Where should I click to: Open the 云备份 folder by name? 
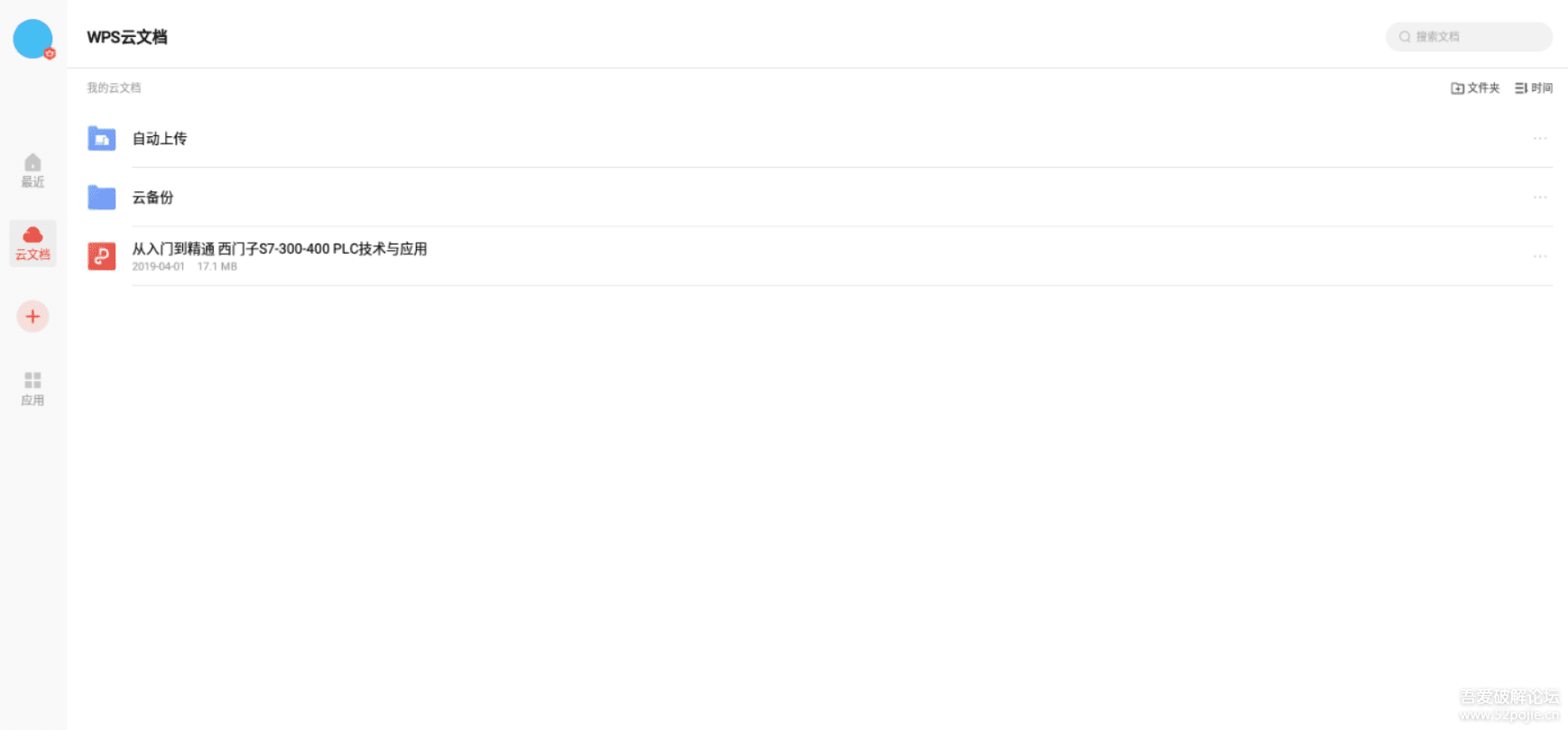(152, 198)
